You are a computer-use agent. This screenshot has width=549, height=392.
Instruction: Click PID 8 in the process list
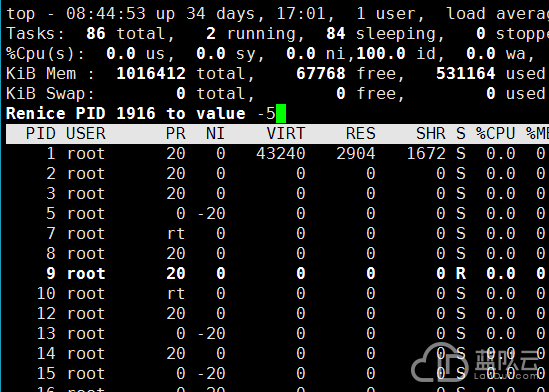click(x=51, y=253)
